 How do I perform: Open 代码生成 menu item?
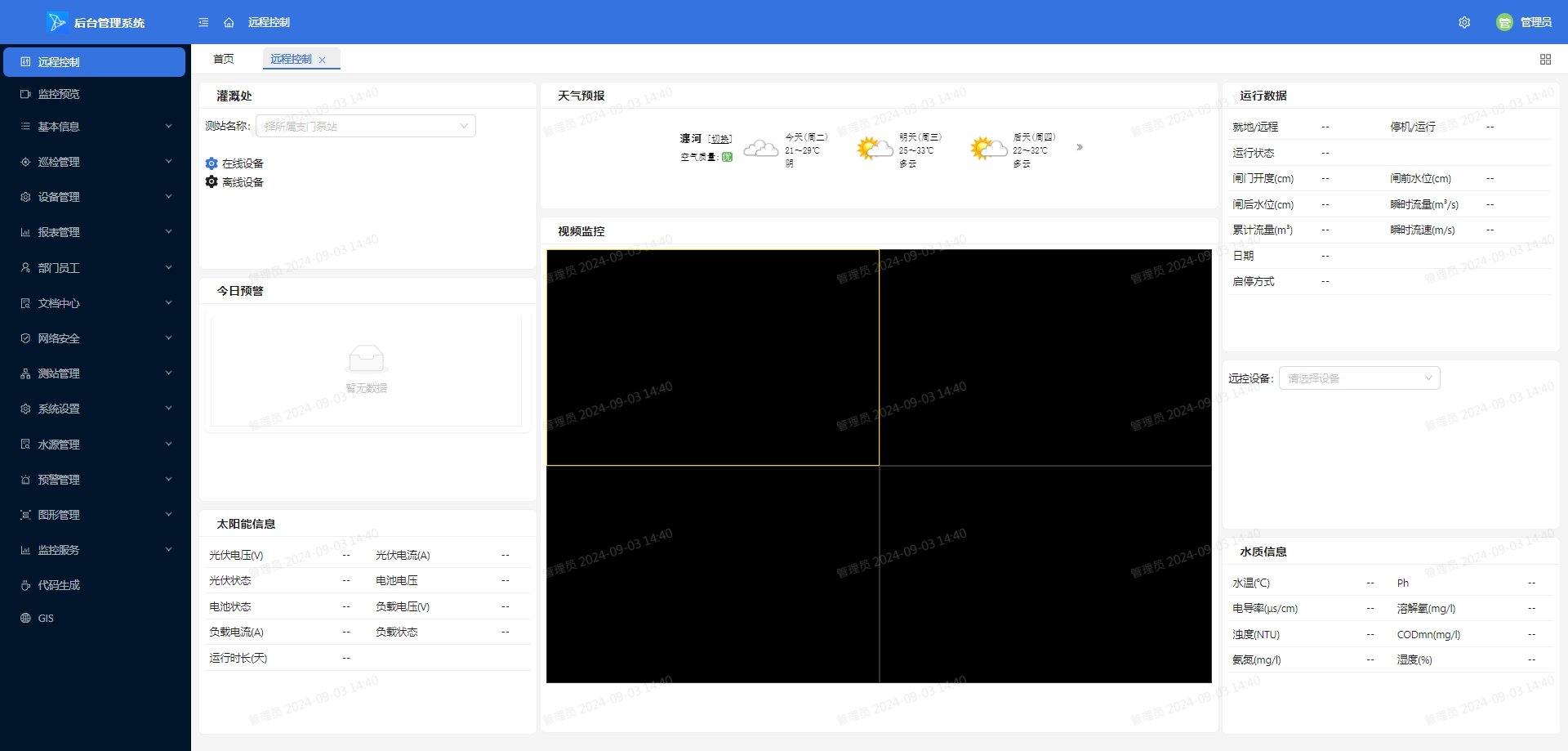(95, 585)
